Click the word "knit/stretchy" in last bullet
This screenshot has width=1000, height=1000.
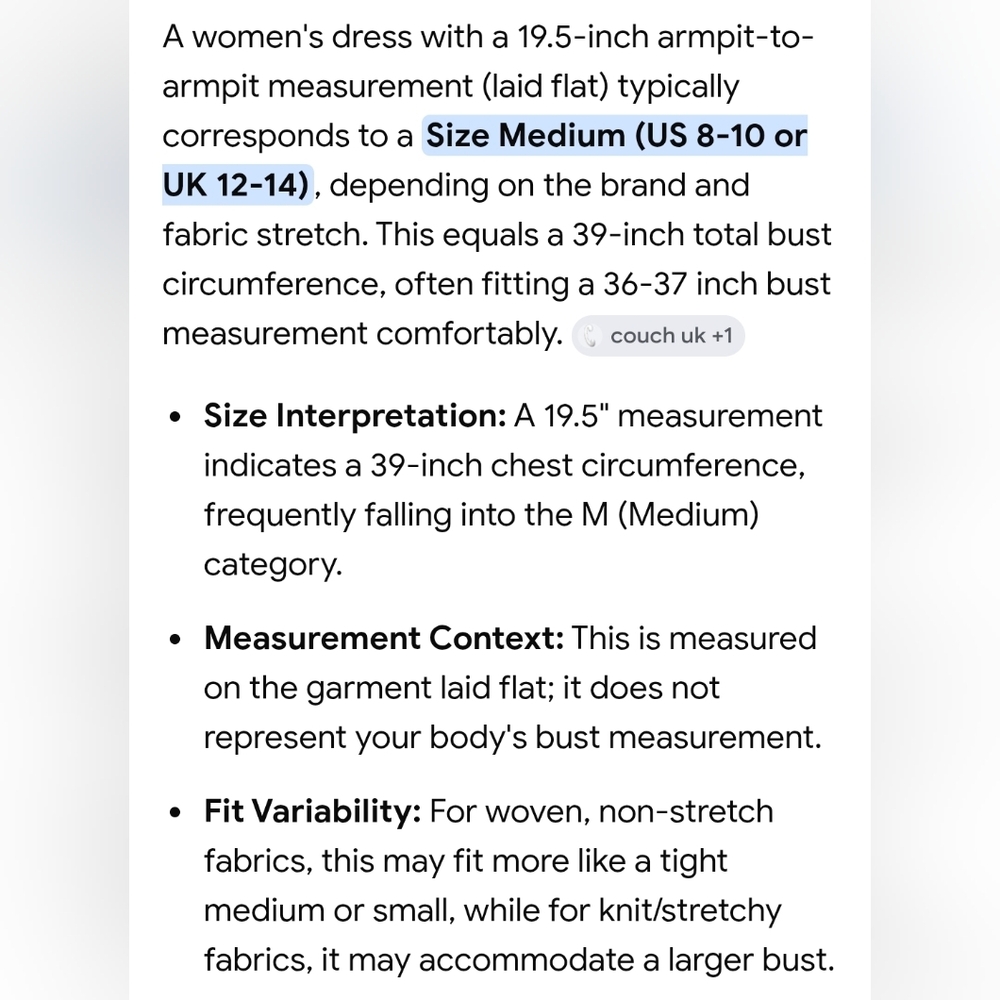[690, 911]
